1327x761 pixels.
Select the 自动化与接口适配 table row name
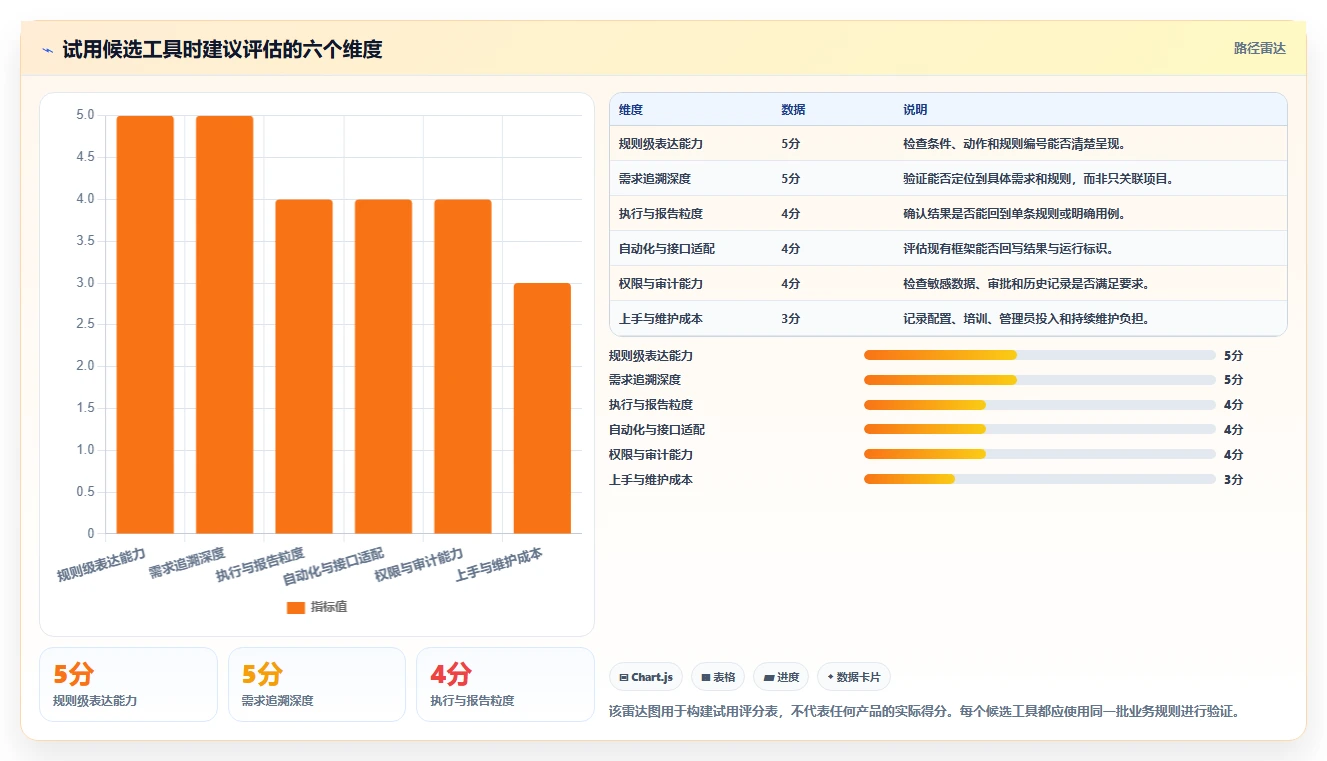point(667,249)
